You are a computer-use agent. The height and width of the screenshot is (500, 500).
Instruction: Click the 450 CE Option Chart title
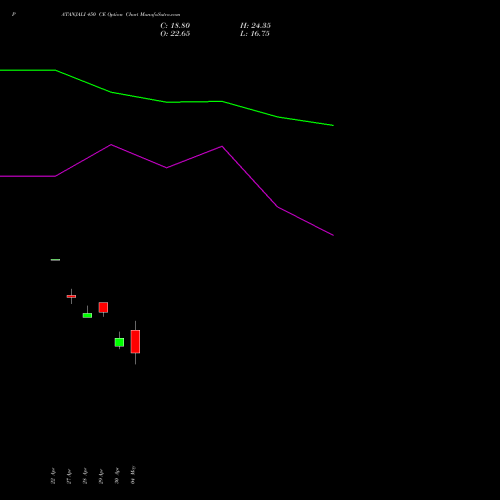tap(121, 15)
